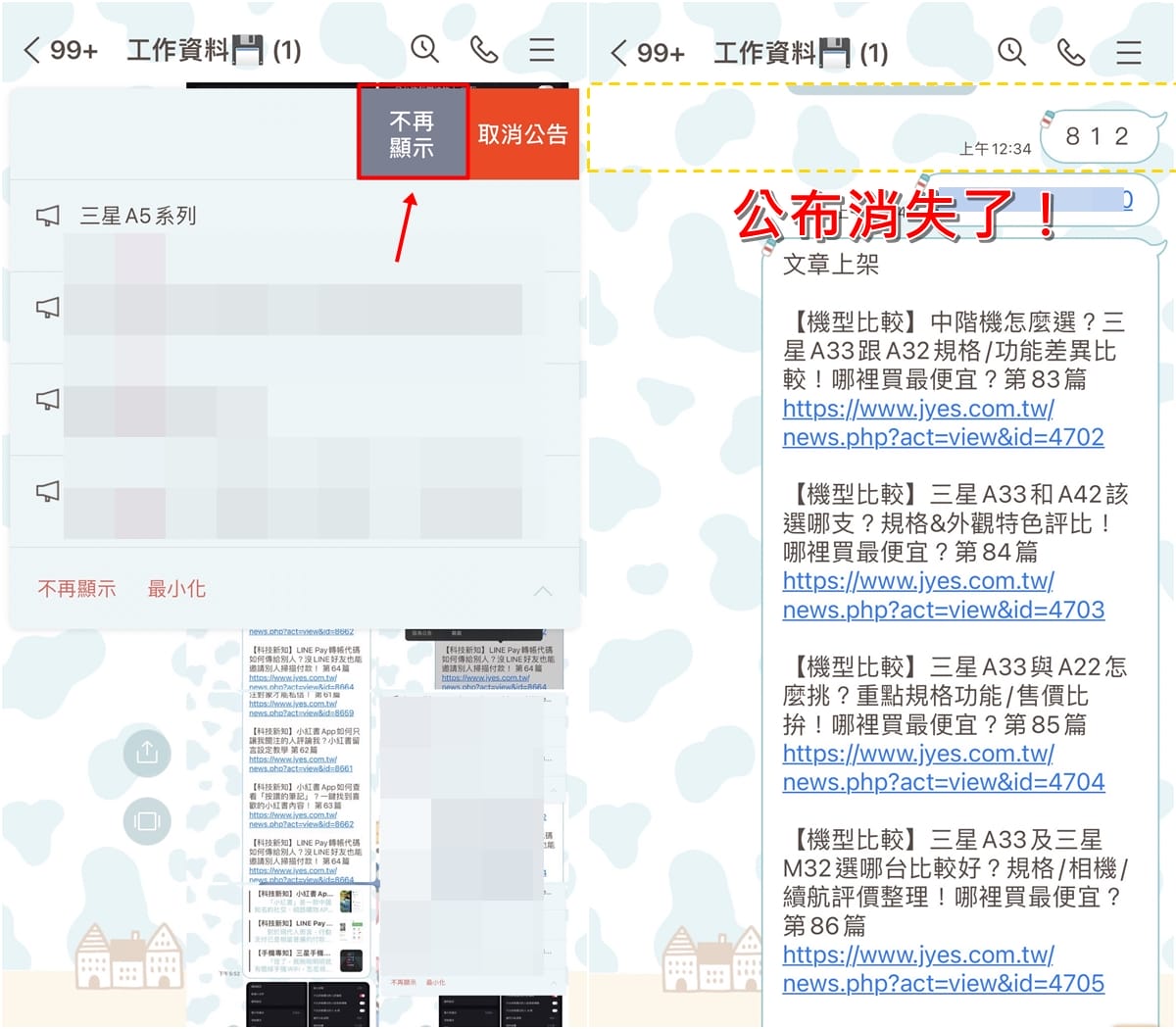The height and width of the screenshot is (1029, 1176).
Task: Tap the 第84篇 article title about A33和A42
Action: (x=955, y=522)
